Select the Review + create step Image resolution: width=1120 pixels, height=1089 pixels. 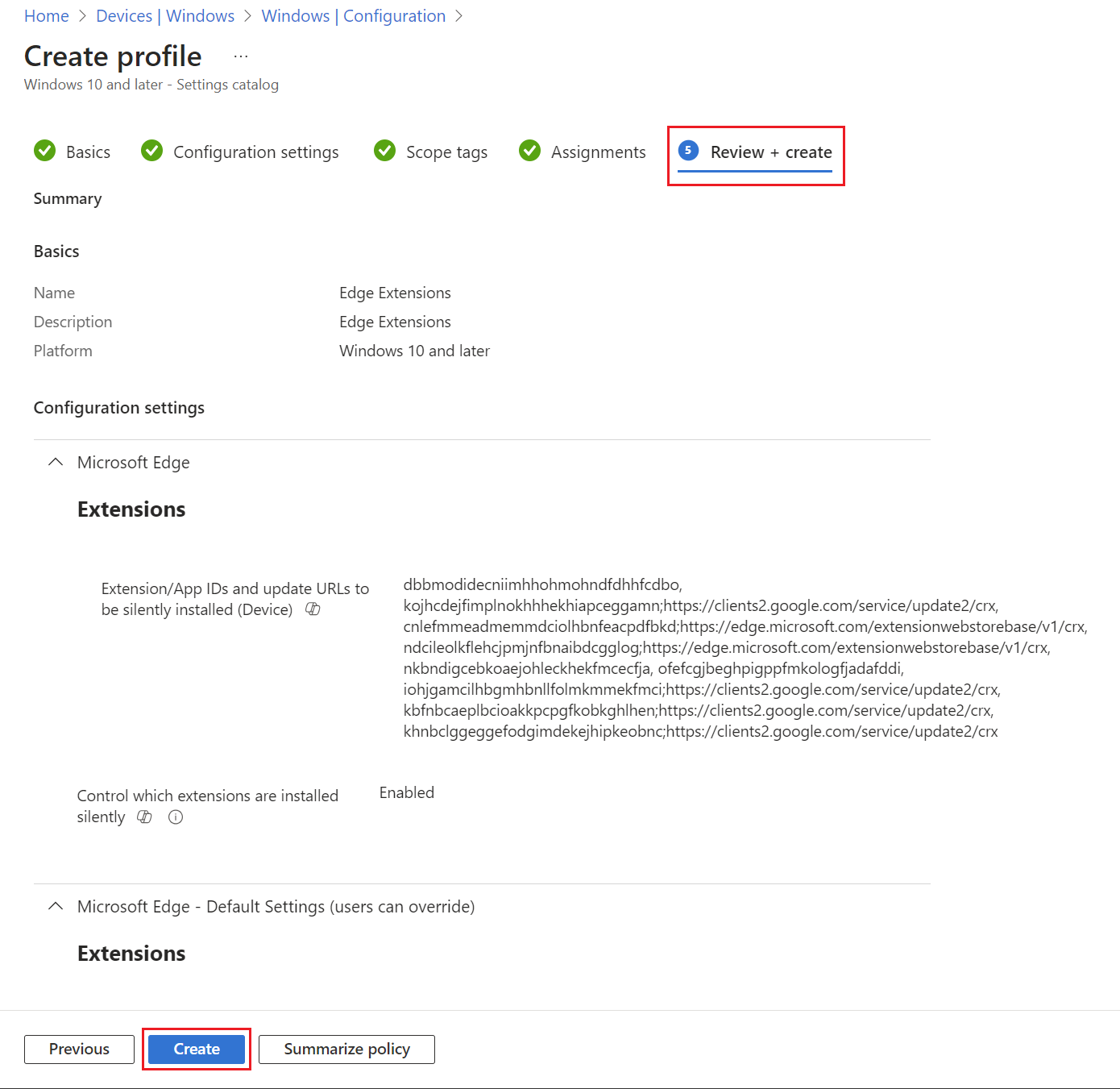point(771,152)
